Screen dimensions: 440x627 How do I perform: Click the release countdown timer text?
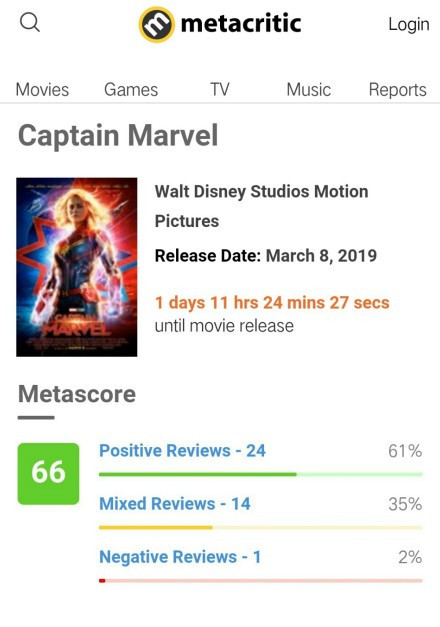click(272, 303)
